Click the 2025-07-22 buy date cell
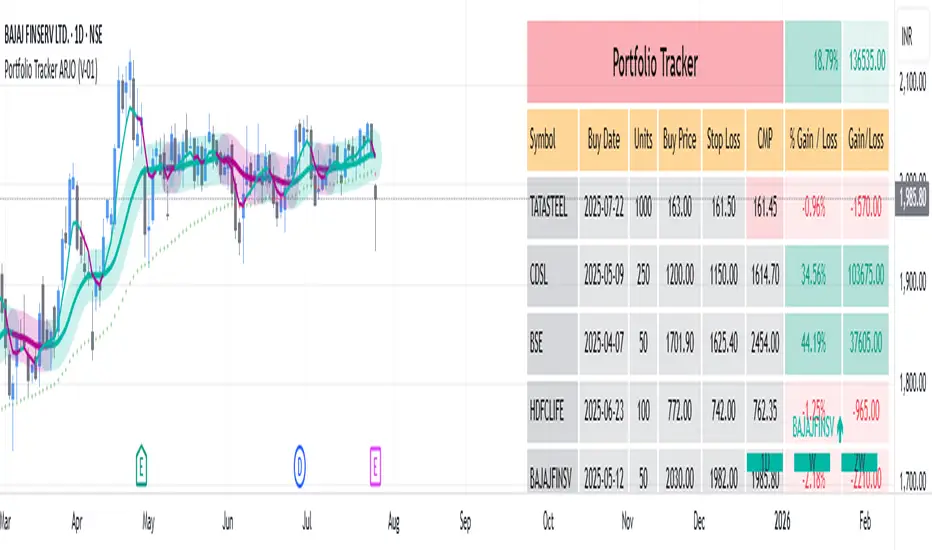The width and height of the screenshot is (932, 550). [x=604, y=208]
